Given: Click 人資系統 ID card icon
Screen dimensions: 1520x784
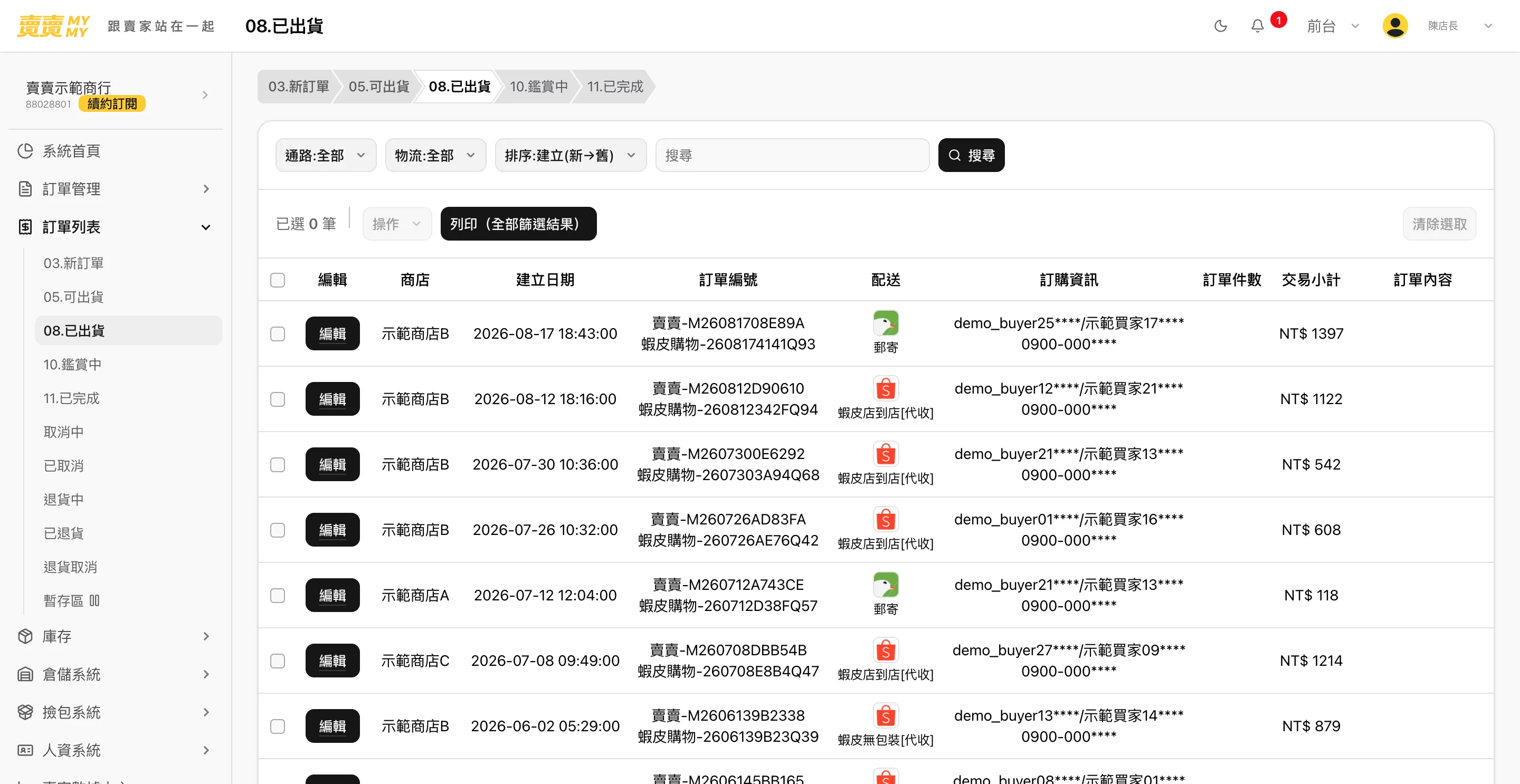Looking at the screenshot, I should (x=25, y=750).
